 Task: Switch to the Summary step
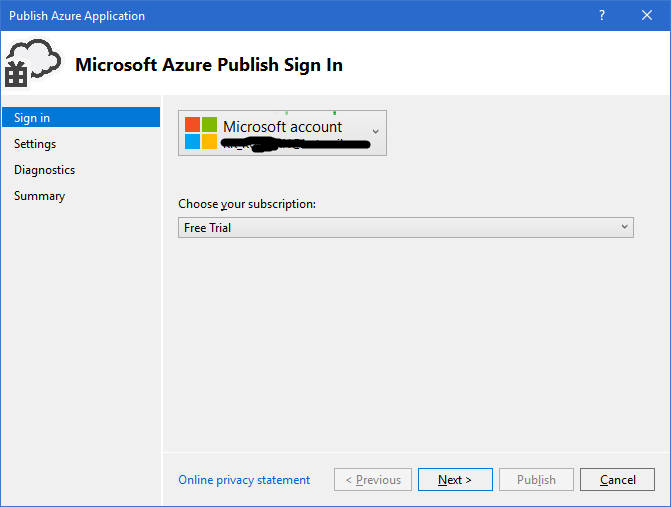click(39, 196)
